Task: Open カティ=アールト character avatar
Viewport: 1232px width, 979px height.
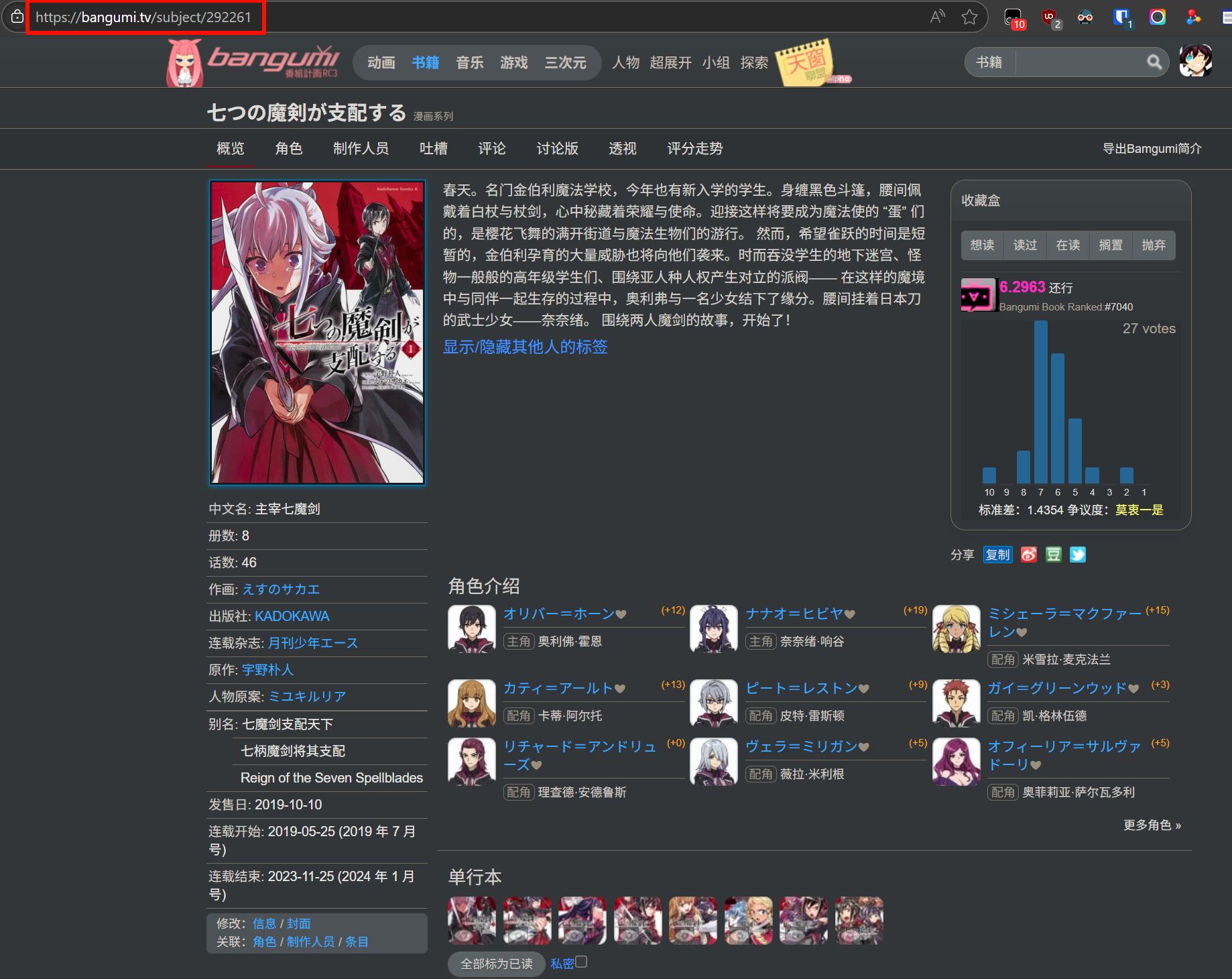Action: [472, 703]
